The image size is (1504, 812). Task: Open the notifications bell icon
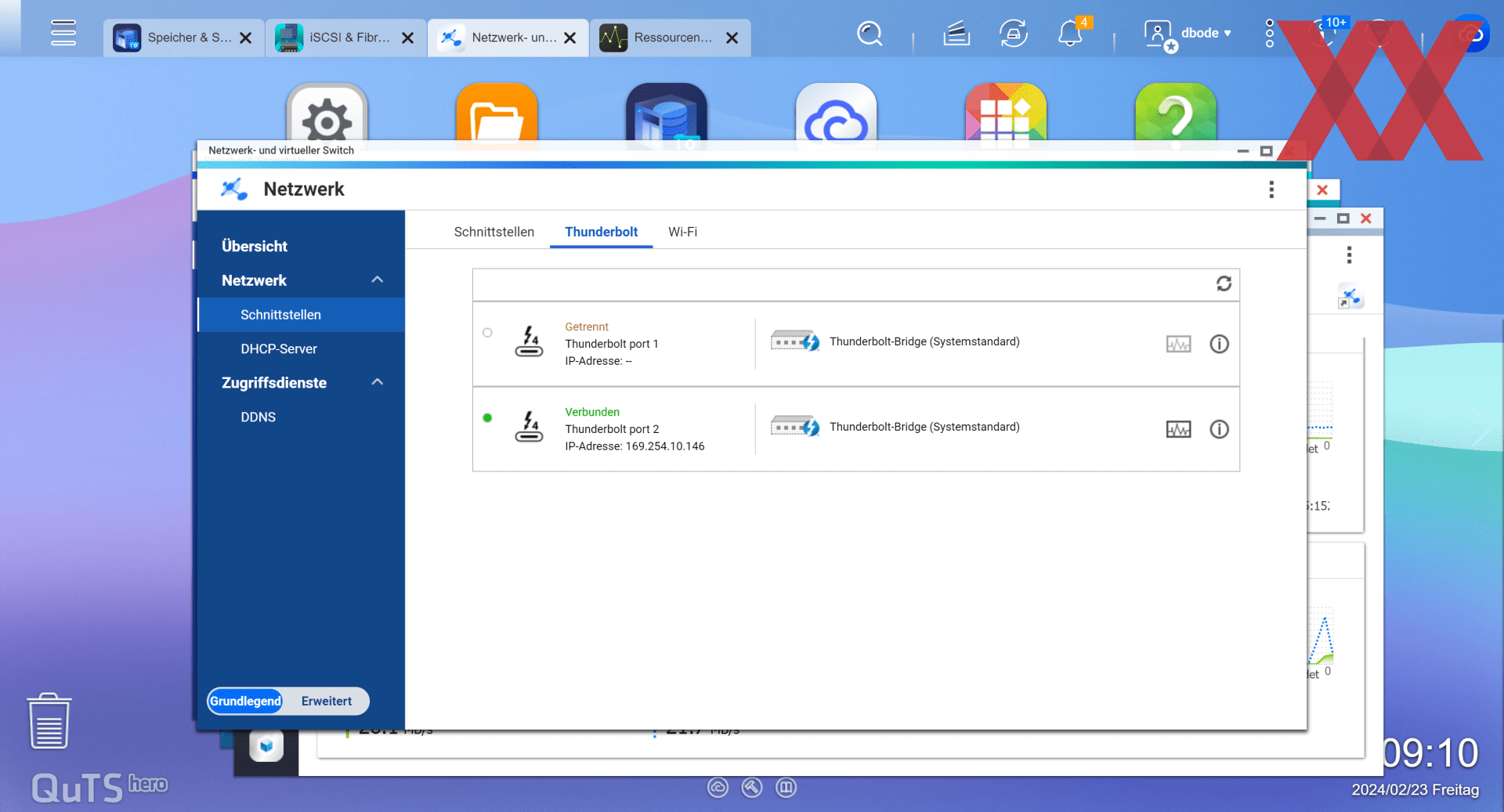pos(1070,34)
